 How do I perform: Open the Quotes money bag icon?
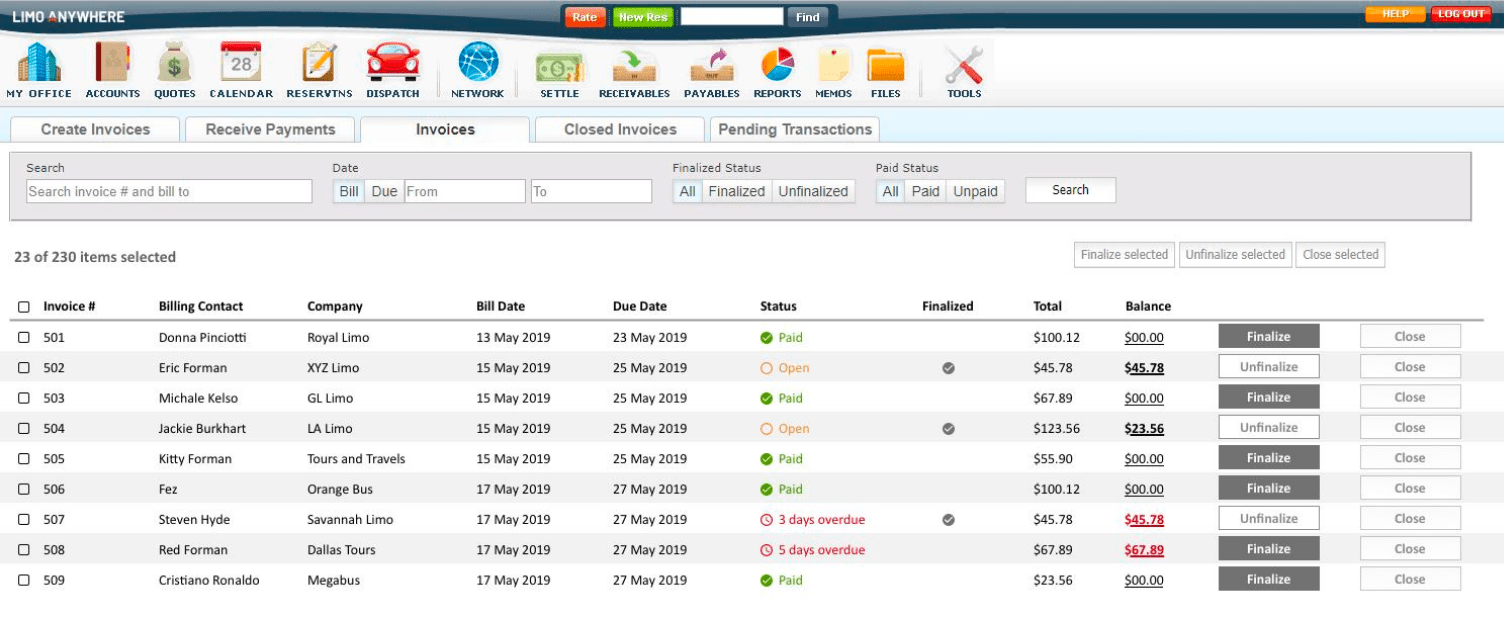pyautogui.click(x=174, y=63)
